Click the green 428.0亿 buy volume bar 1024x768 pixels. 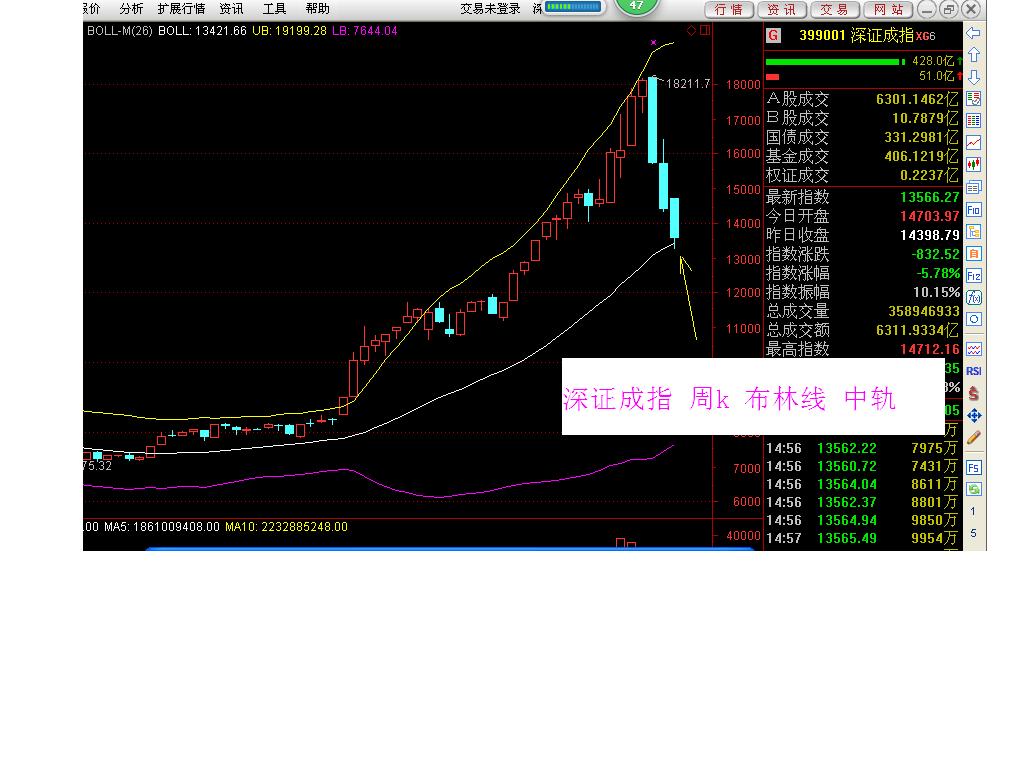point(835,61)
